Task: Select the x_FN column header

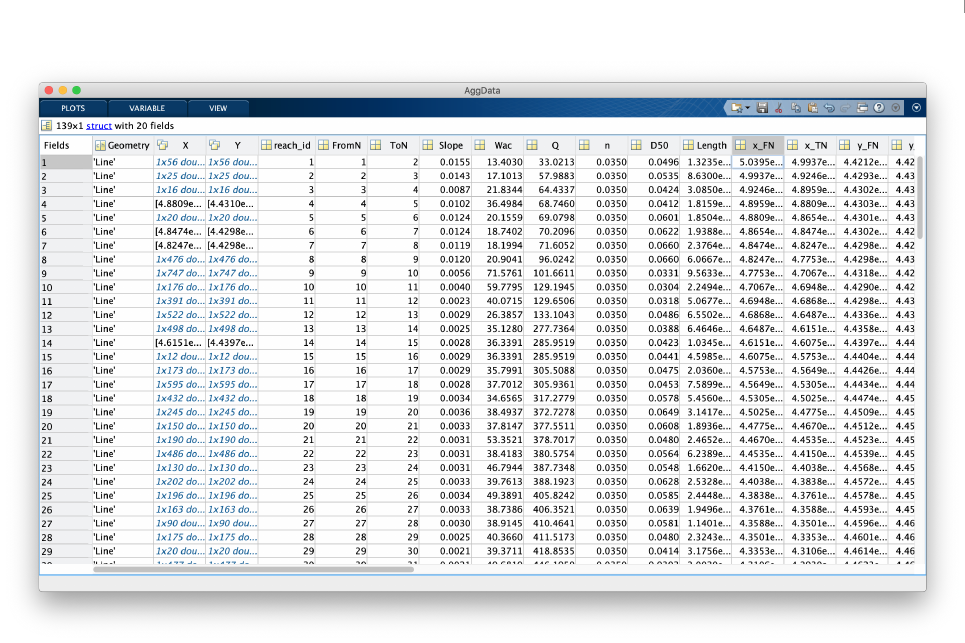Action: pyautogui.click(x=761, y=145)
